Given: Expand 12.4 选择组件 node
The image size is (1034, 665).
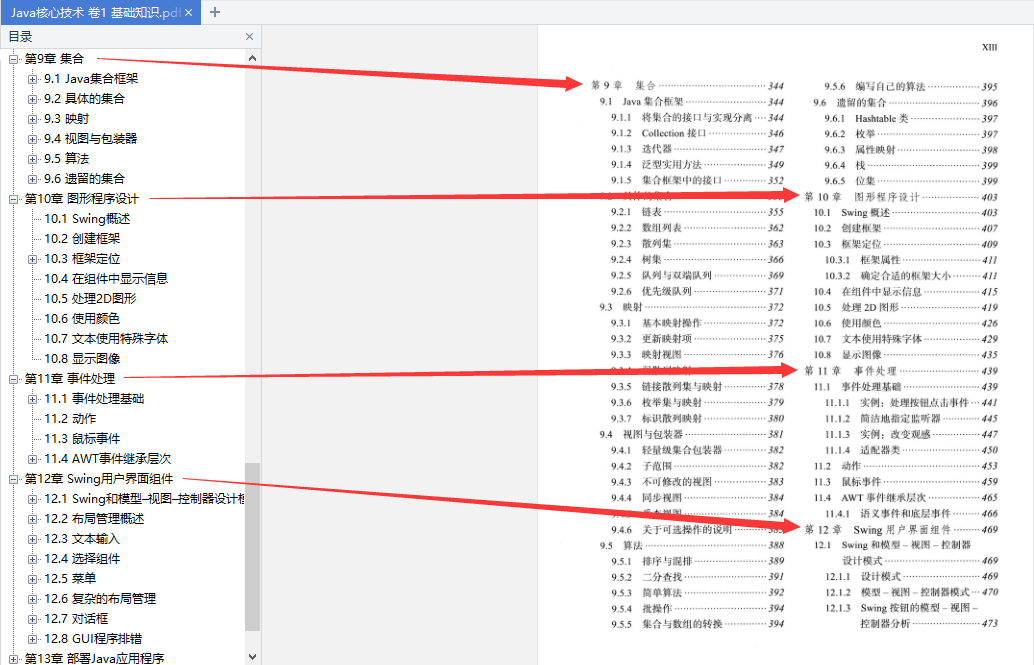Looking at the screenshot, I should tap(32, 559).
